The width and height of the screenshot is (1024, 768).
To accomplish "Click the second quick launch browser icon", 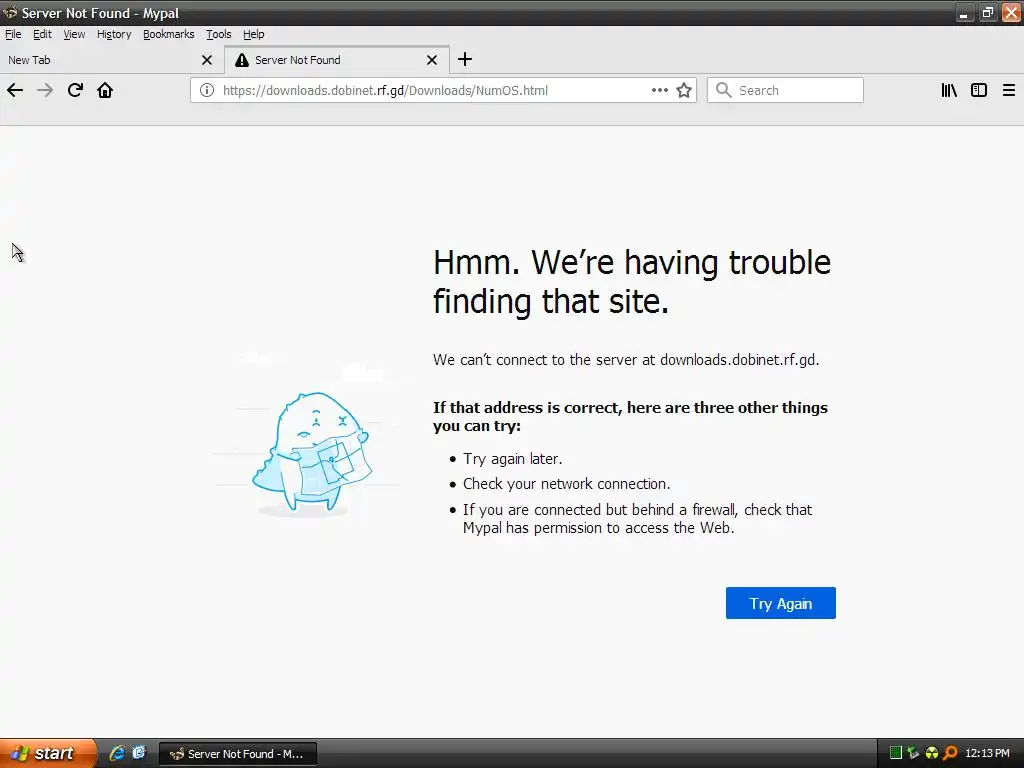I will (139, 753).
